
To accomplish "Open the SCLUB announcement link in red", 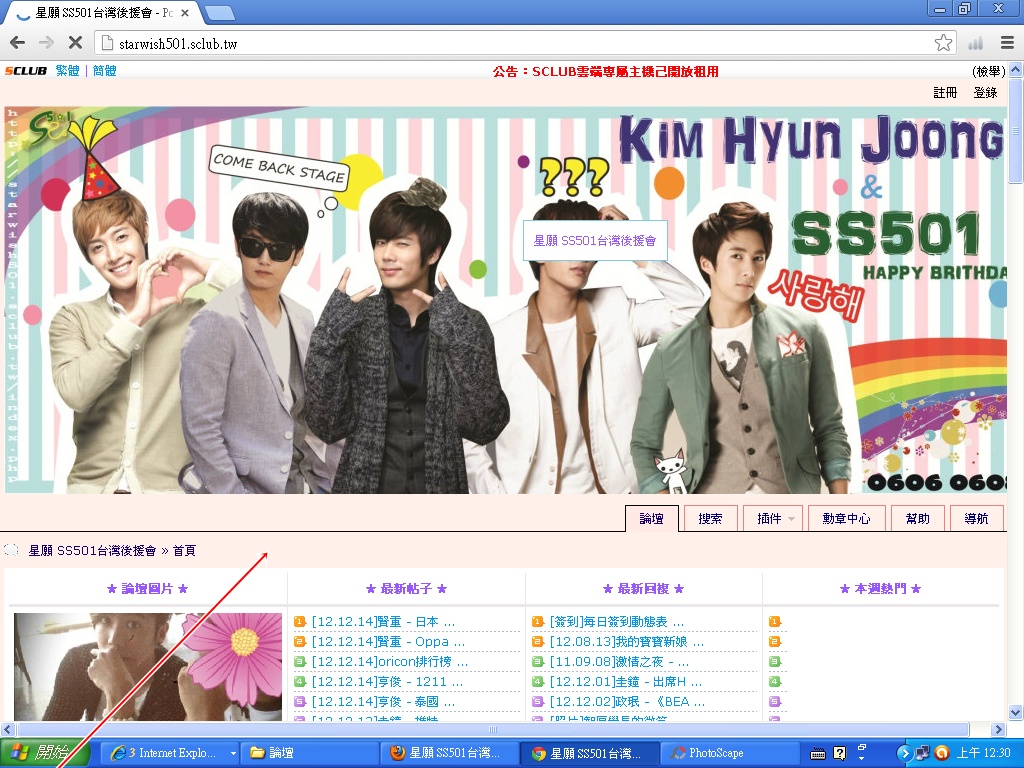I will tap(605, 71).
